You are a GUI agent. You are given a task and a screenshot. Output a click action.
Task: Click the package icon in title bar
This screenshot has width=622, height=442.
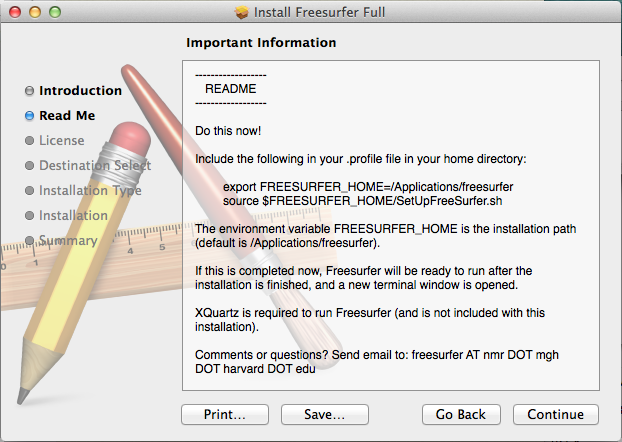click(x=241, y=12)
